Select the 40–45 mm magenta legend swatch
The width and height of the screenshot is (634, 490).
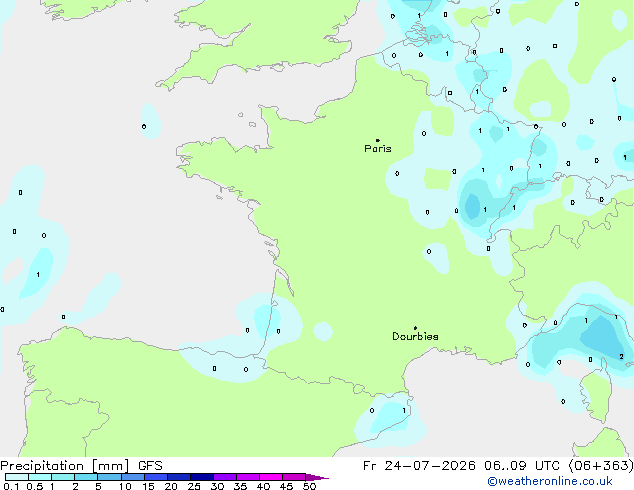[x=271, y=477]
